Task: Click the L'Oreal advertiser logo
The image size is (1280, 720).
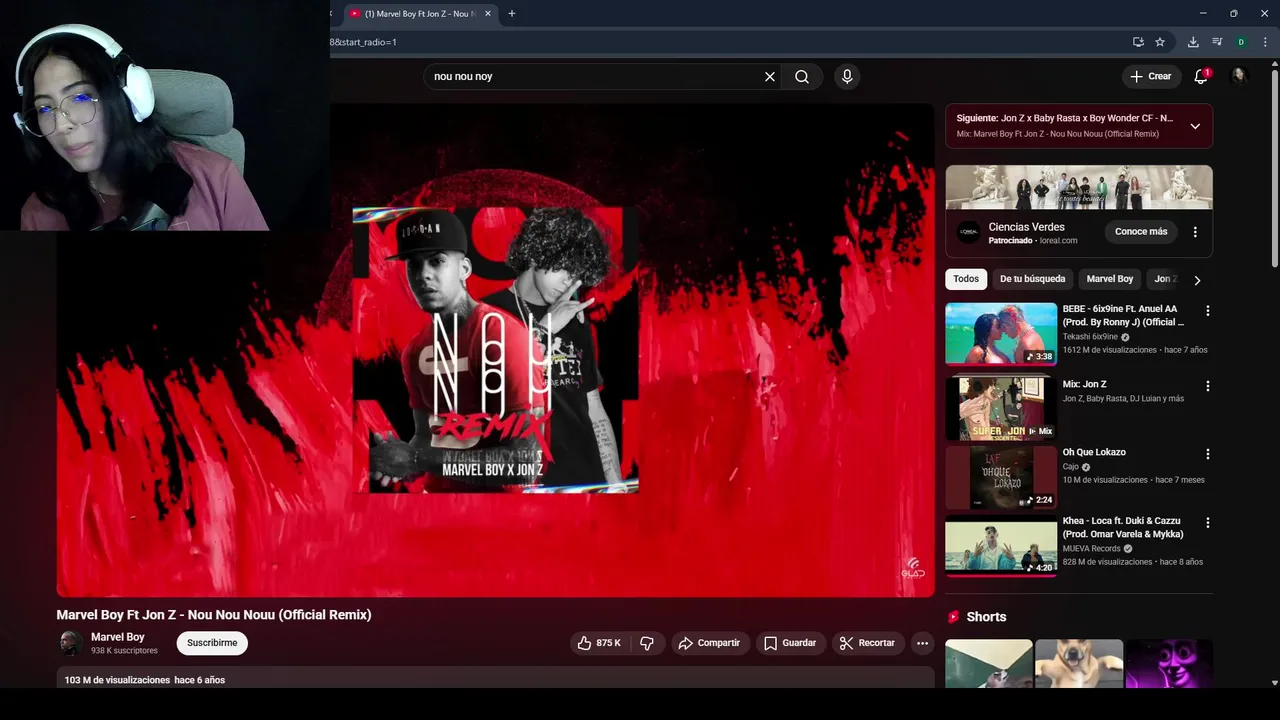Action: 968,232
